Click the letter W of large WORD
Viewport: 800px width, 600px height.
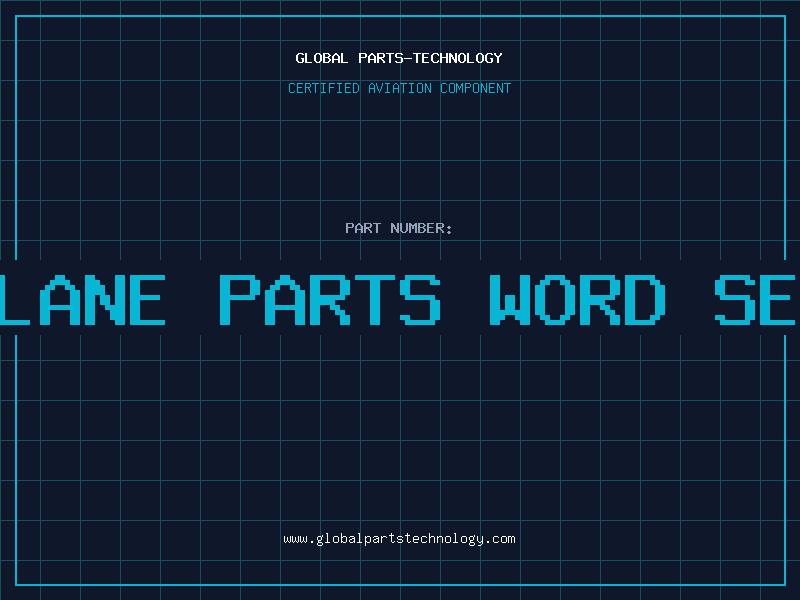(510, 300)
